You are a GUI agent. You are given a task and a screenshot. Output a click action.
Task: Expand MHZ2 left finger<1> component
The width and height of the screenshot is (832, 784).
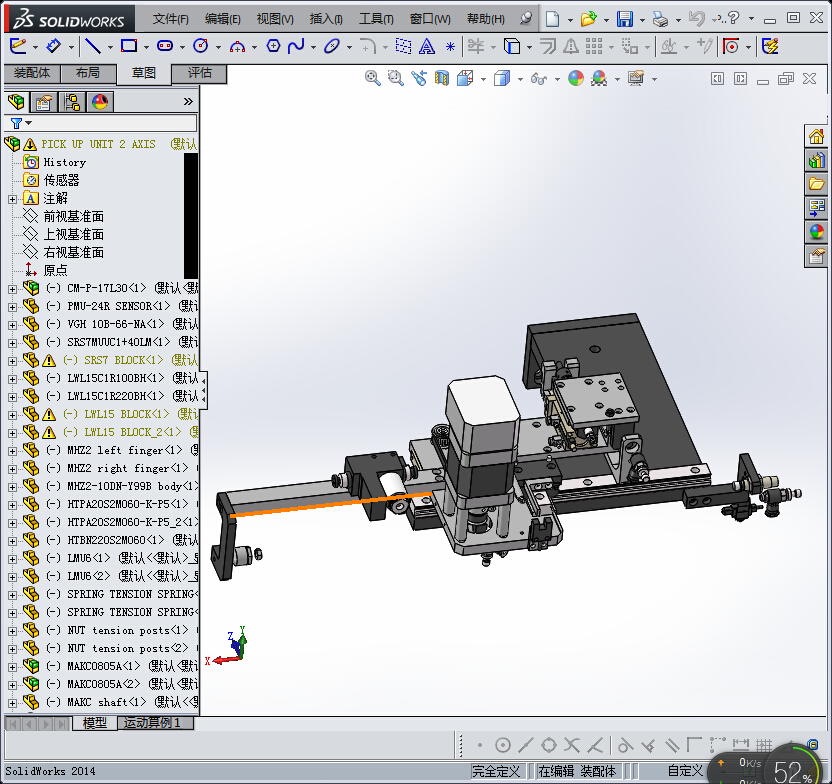12,451
